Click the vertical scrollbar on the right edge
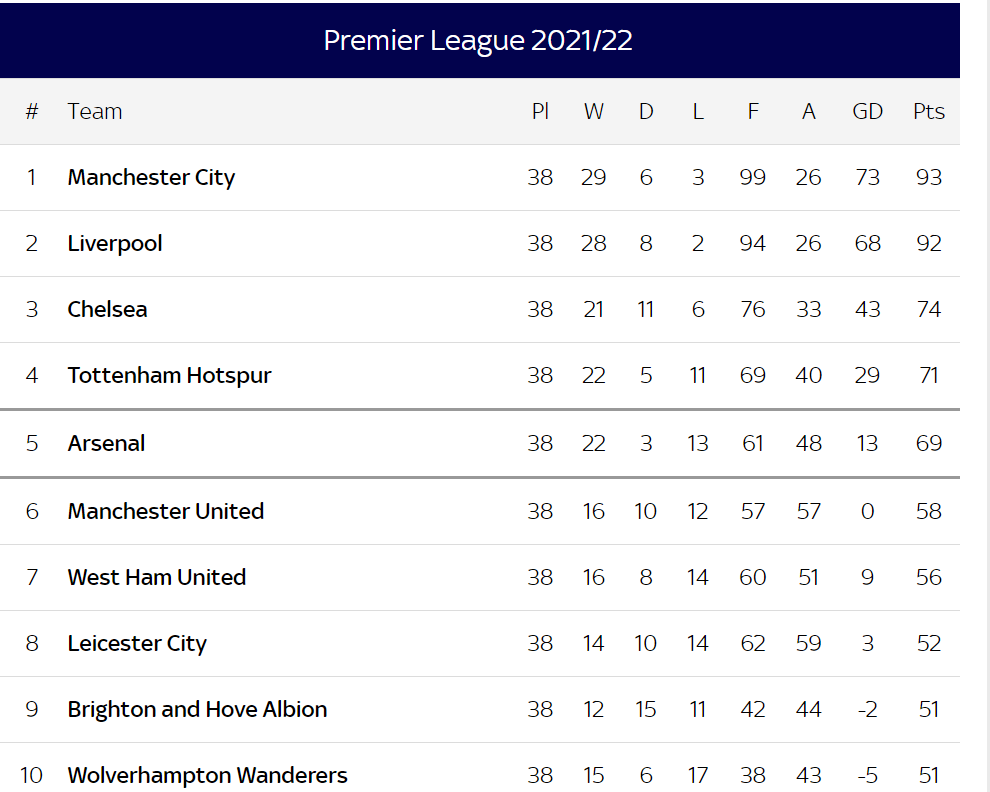This screenshot has width=990, height=792. coord(986,396)
